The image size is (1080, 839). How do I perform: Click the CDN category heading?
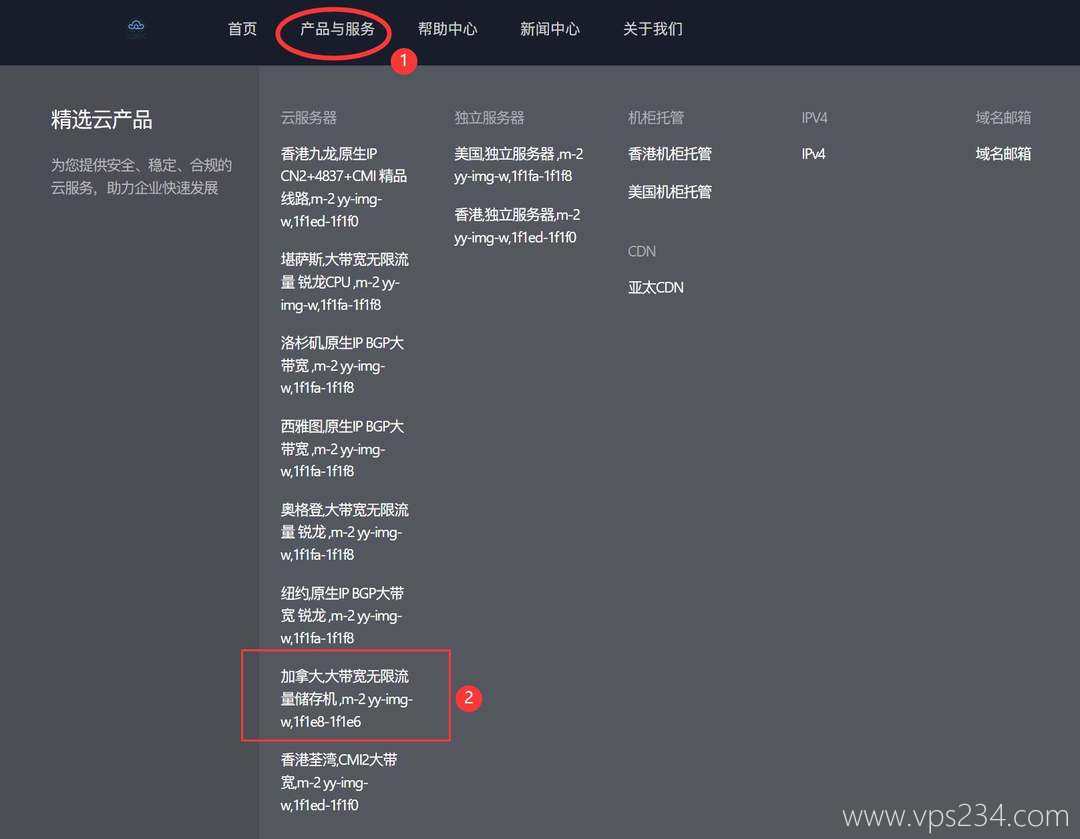(x=642, y=251)
